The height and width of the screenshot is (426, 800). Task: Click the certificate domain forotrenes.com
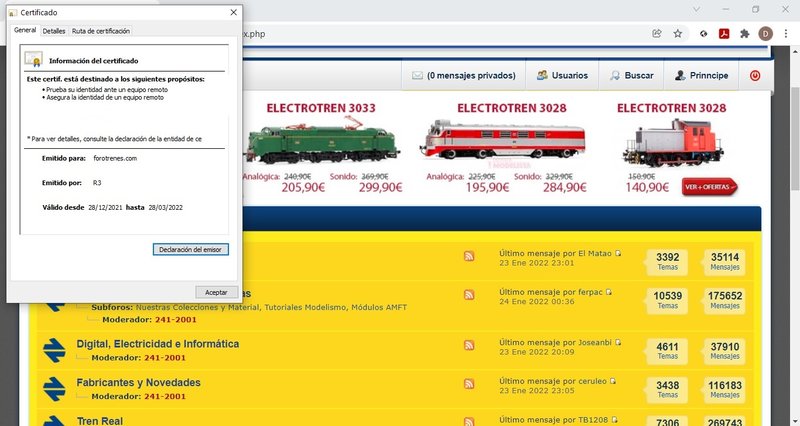115,158
